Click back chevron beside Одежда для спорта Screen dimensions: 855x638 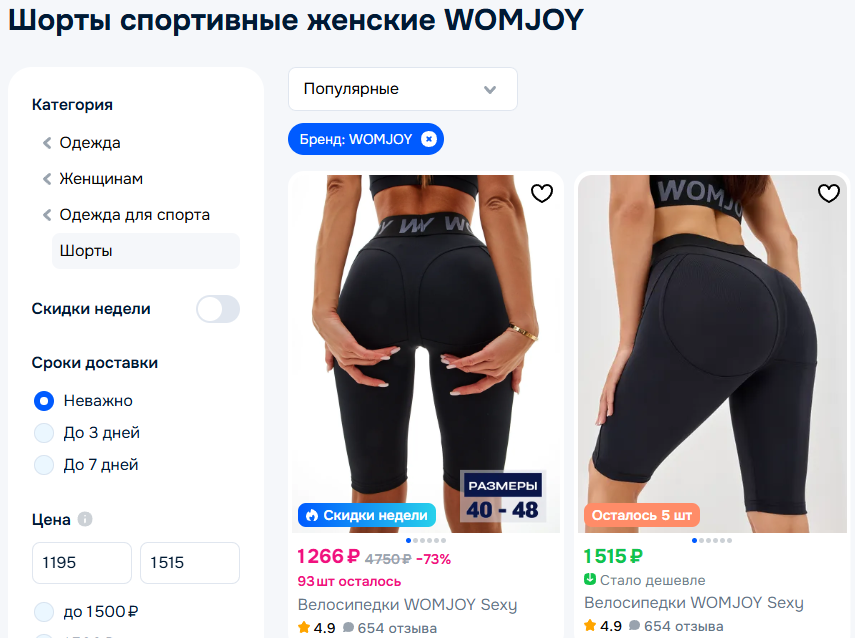pyautogui.click(x=47, y=215)
